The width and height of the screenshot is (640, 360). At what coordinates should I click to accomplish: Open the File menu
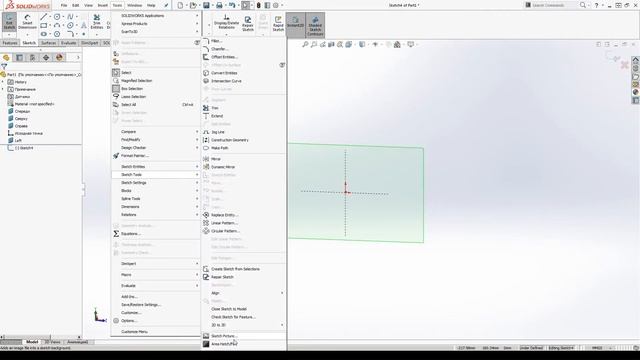64,5
